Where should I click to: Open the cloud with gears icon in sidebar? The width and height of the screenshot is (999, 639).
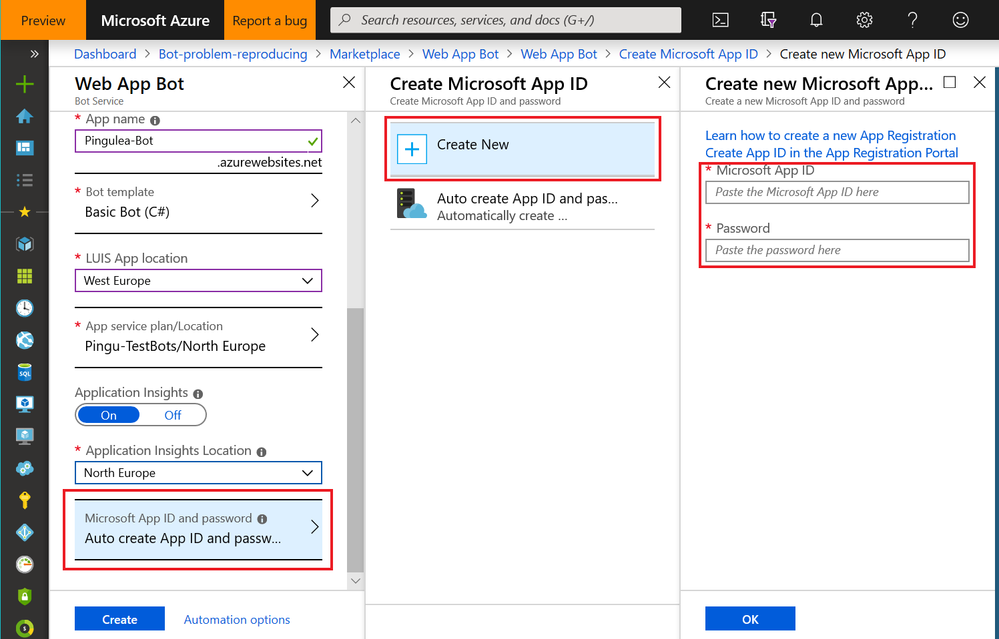24,468
